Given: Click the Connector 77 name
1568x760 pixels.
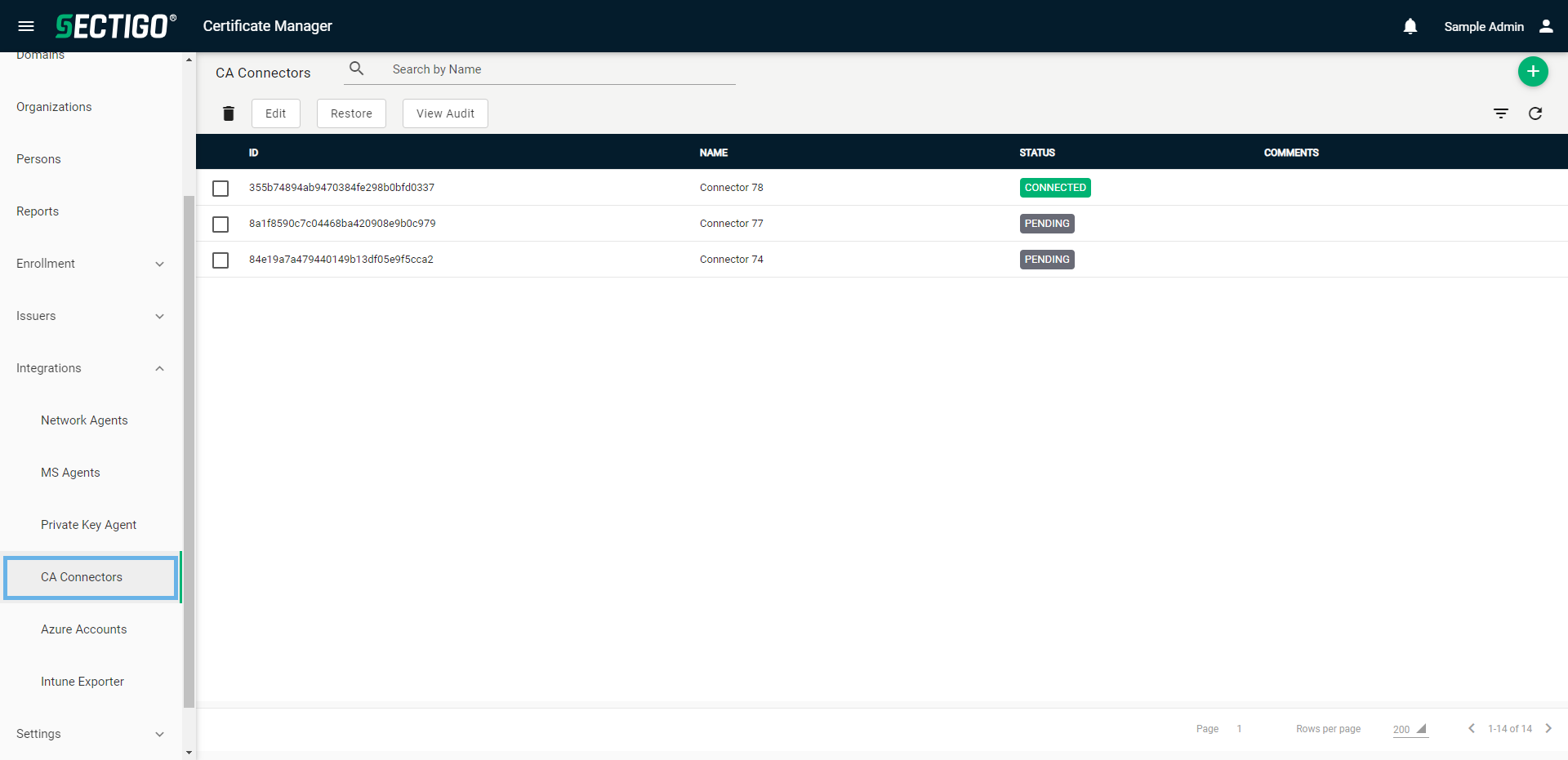Looking at the screenshot, I should (732, 224).
